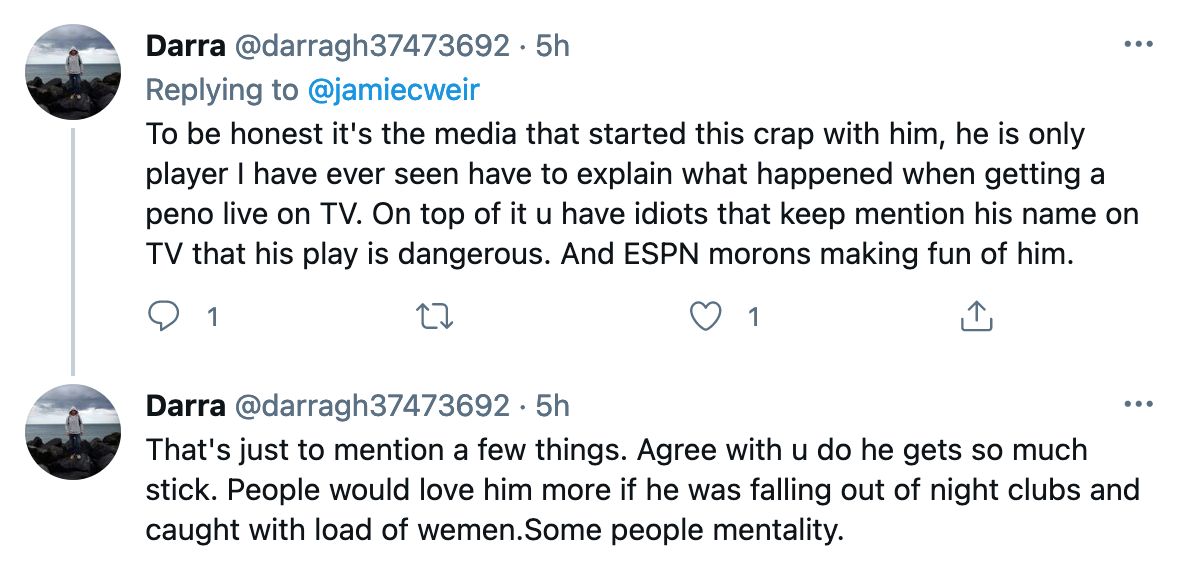Open the @jamiecweir profile link

[393, 90]
